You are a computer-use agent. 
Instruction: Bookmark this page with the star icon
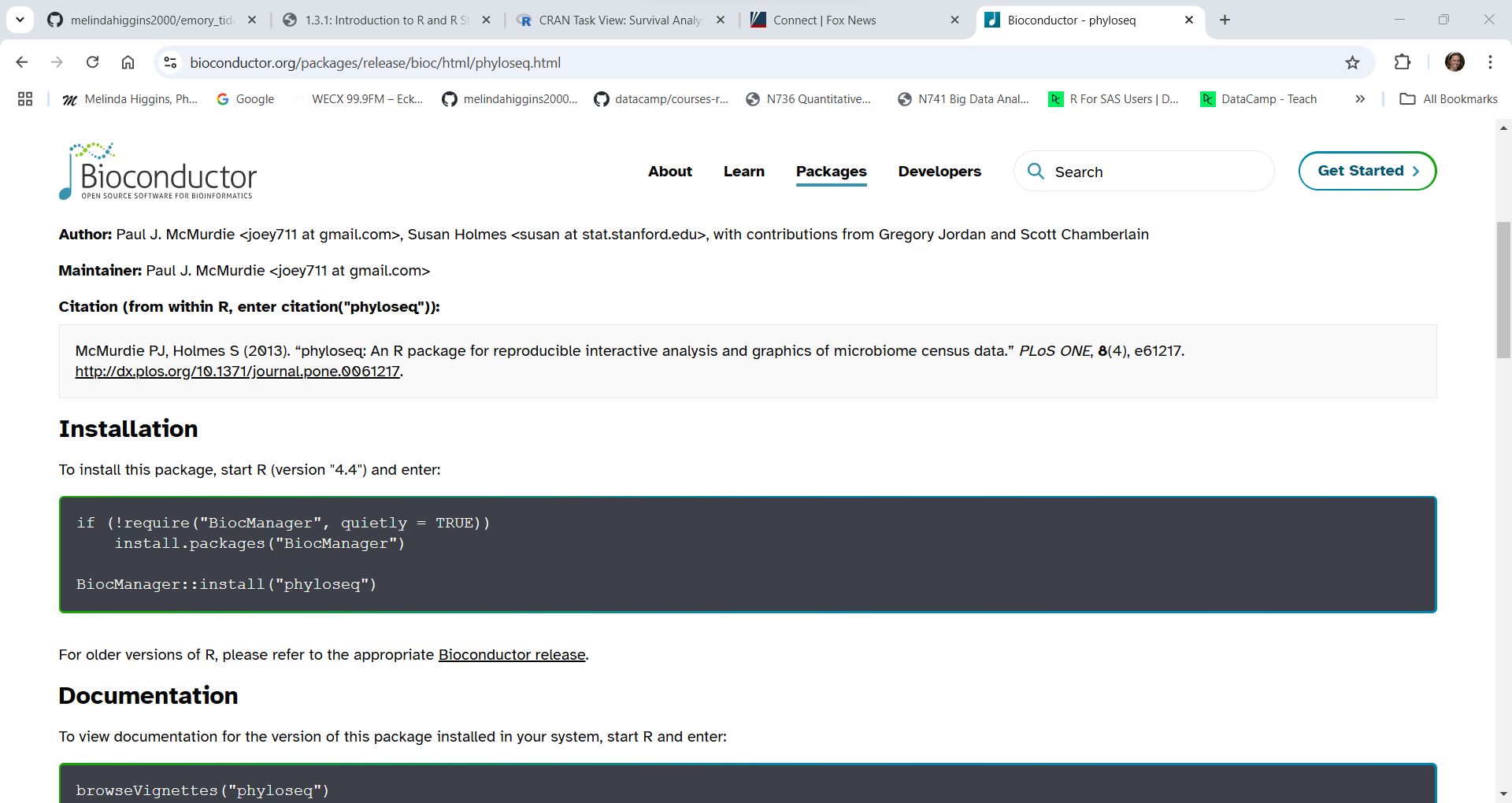click(x=1352, y=62)
